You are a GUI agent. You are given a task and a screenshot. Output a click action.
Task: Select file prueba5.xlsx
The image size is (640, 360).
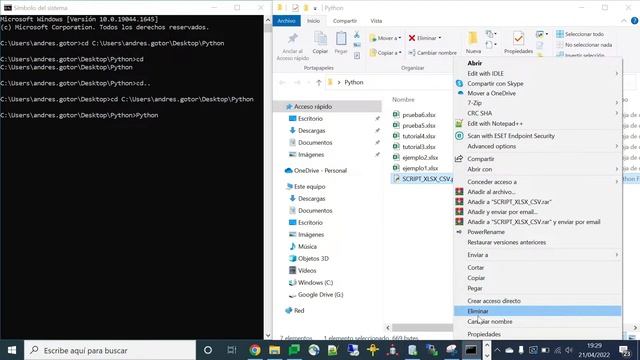tap(419, 126)
